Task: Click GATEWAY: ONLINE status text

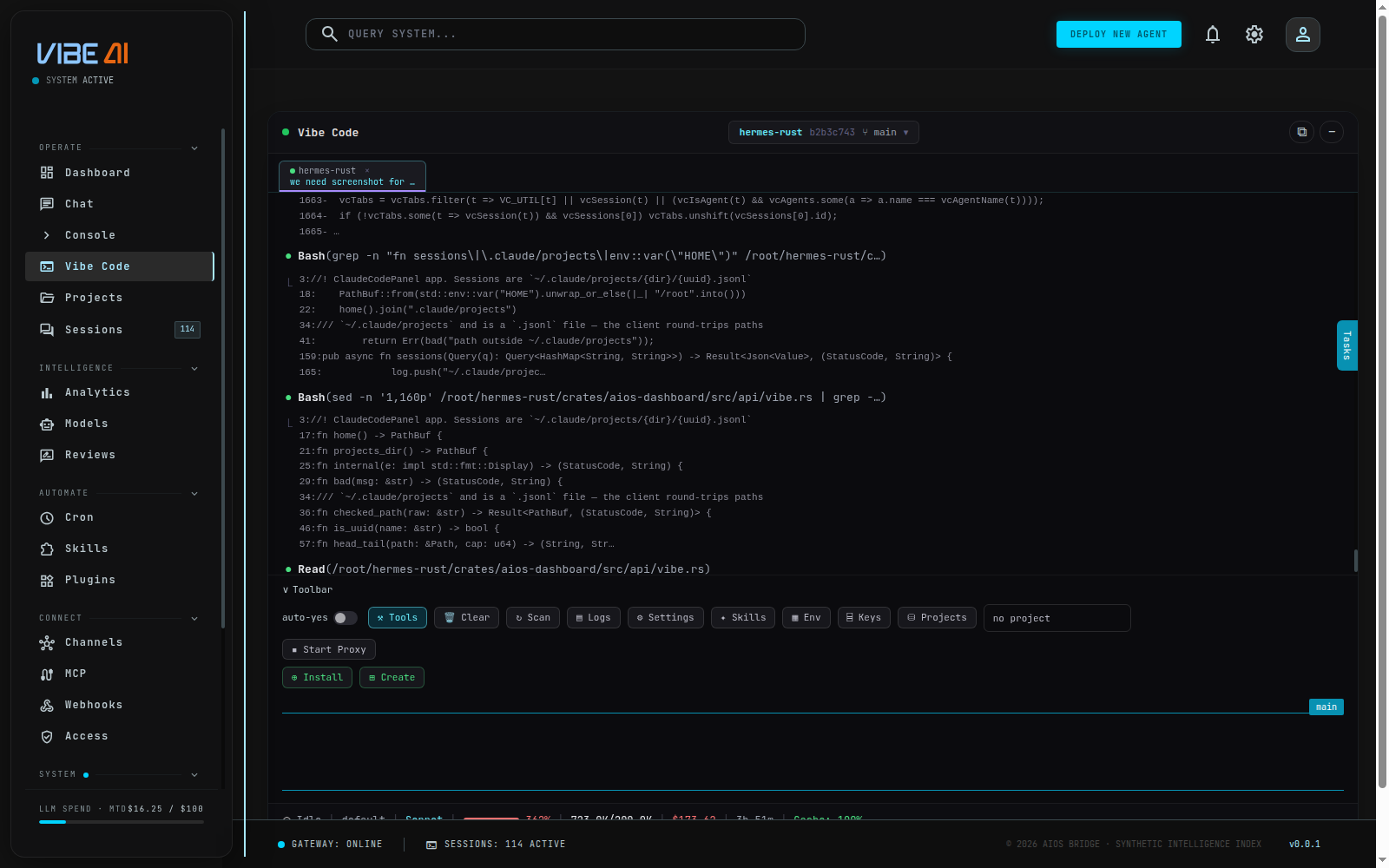Action: 337,845
